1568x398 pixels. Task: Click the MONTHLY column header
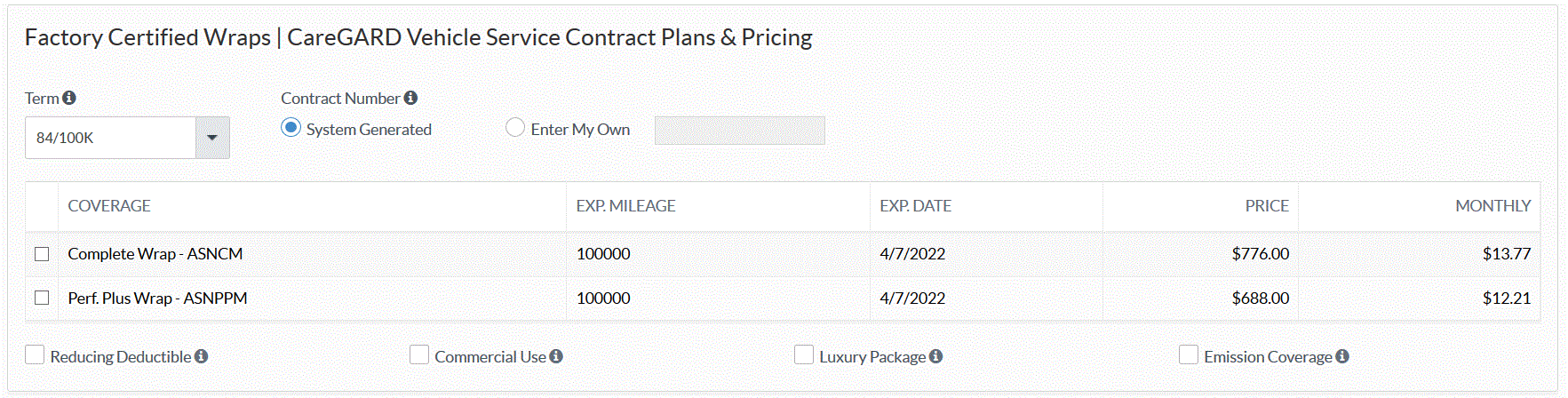coord(1492,206)
